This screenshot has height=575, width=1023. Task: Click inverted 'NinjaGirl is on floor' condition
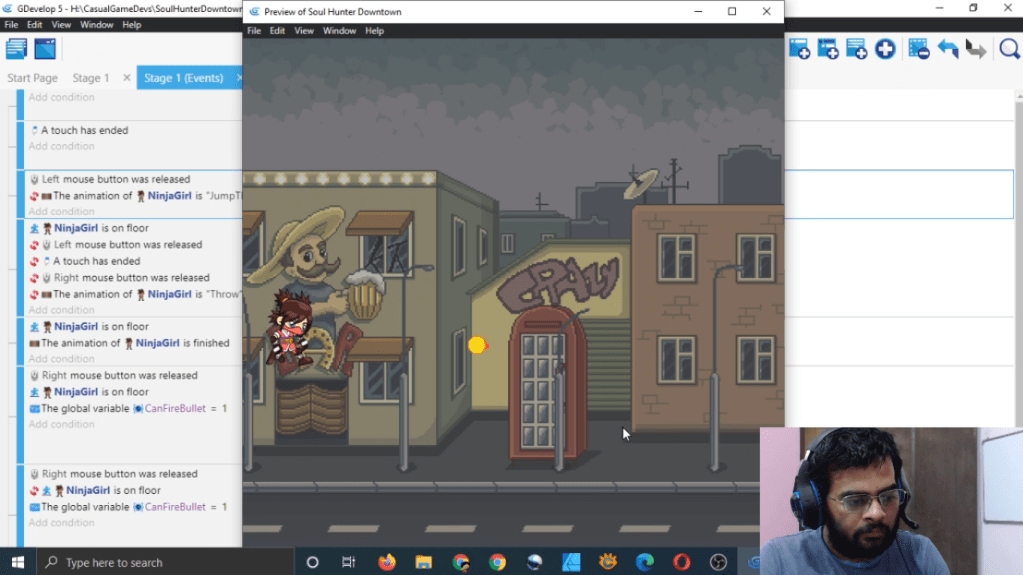coord(95,490)
